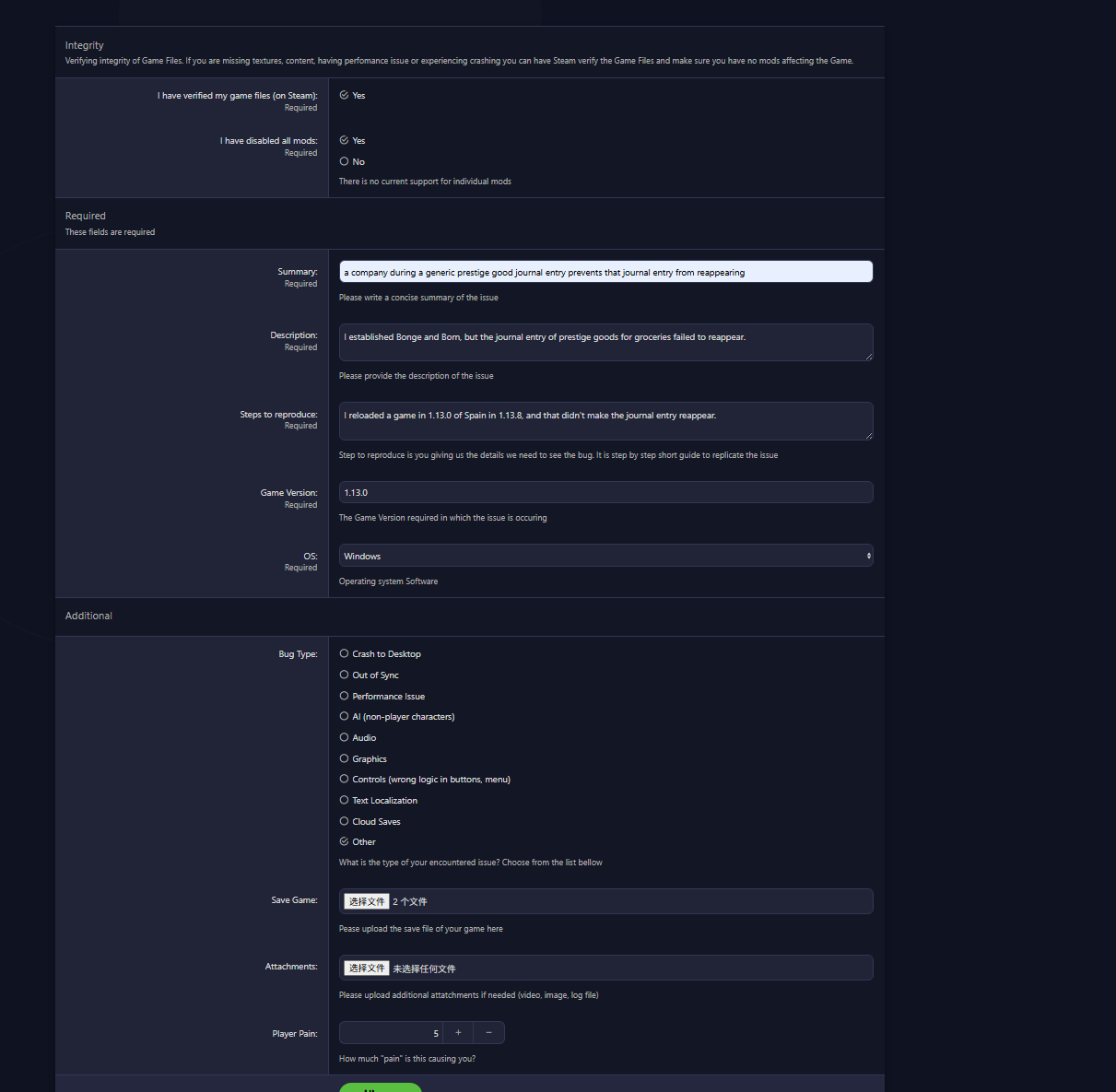Click 'Pease upload the save file' hint text

pyautogui.click(x=421, y=929)
